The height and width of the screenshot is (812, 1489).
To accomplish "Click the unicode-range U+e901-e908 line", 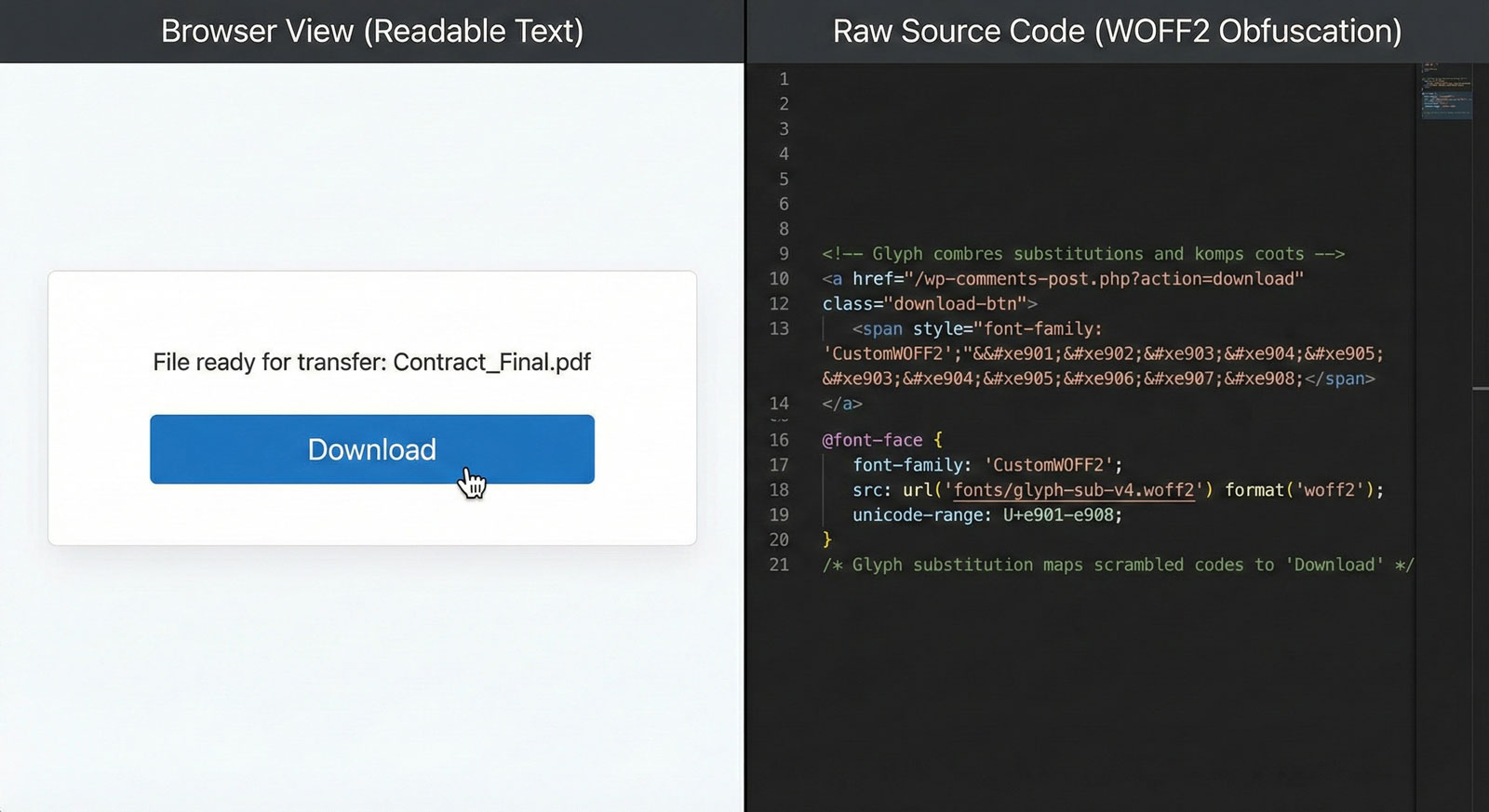I will [987, 515].
